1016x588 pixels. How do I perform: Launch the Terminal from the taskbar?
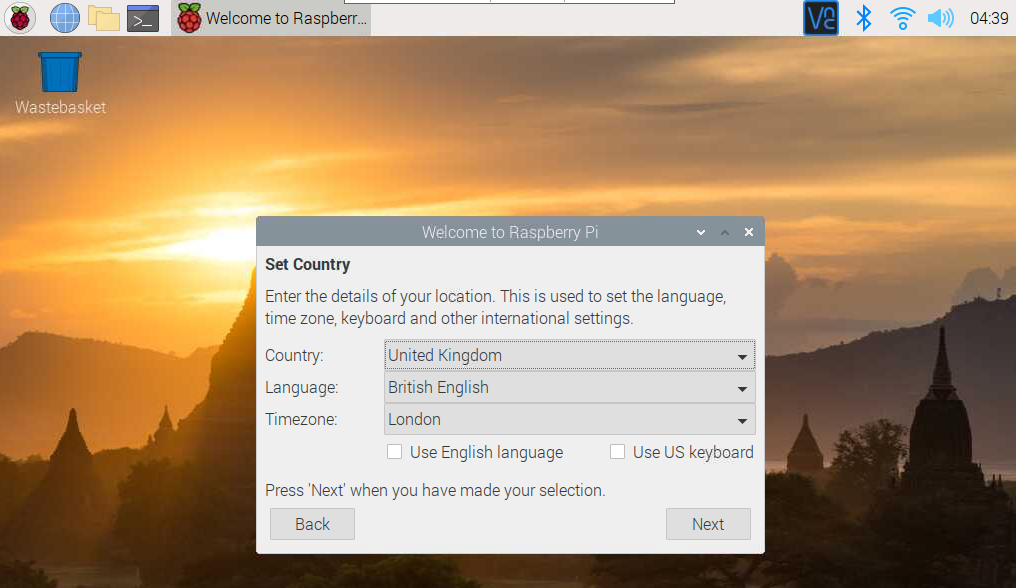pos(143,17)
